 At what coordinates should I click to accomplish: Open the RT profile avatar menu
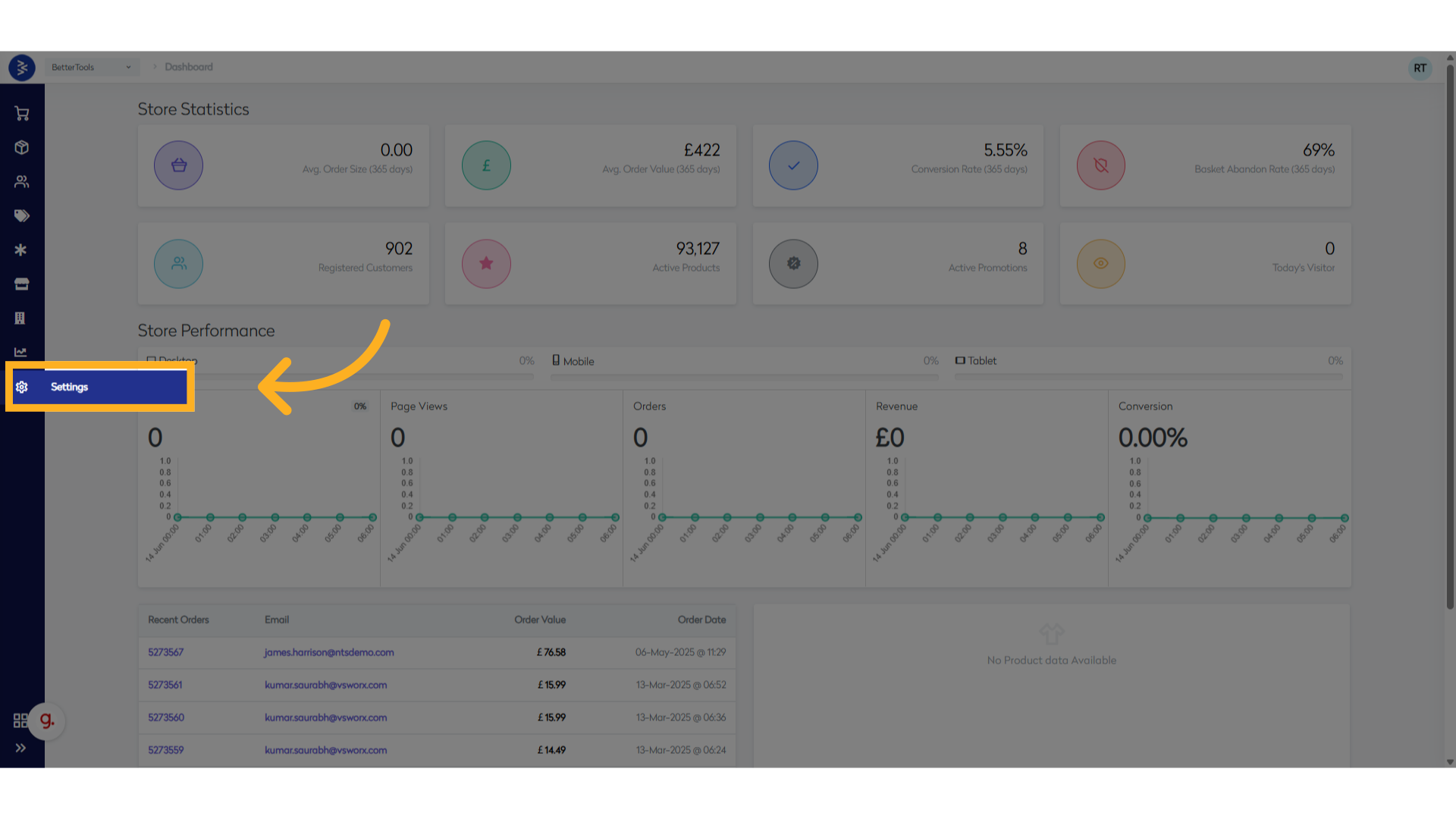(x=1420, y=67)
